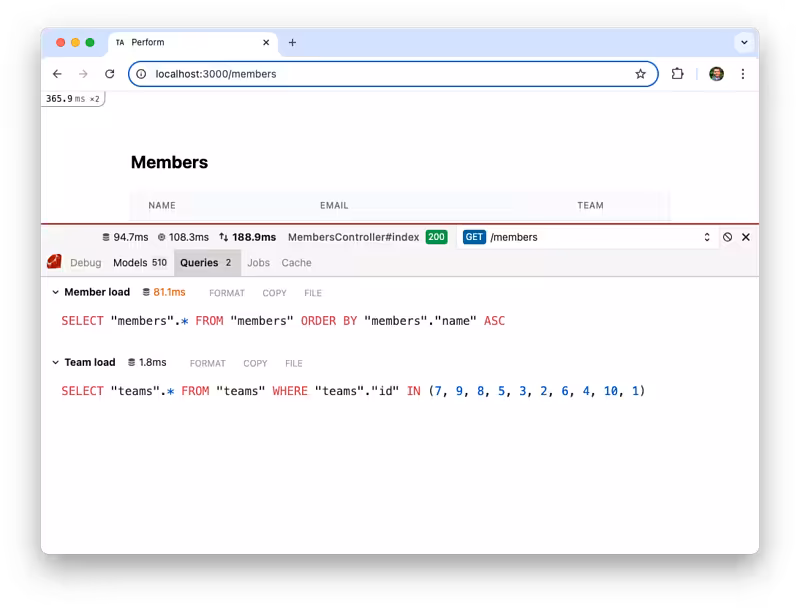Click the blue GET method badge

(474, 237)
